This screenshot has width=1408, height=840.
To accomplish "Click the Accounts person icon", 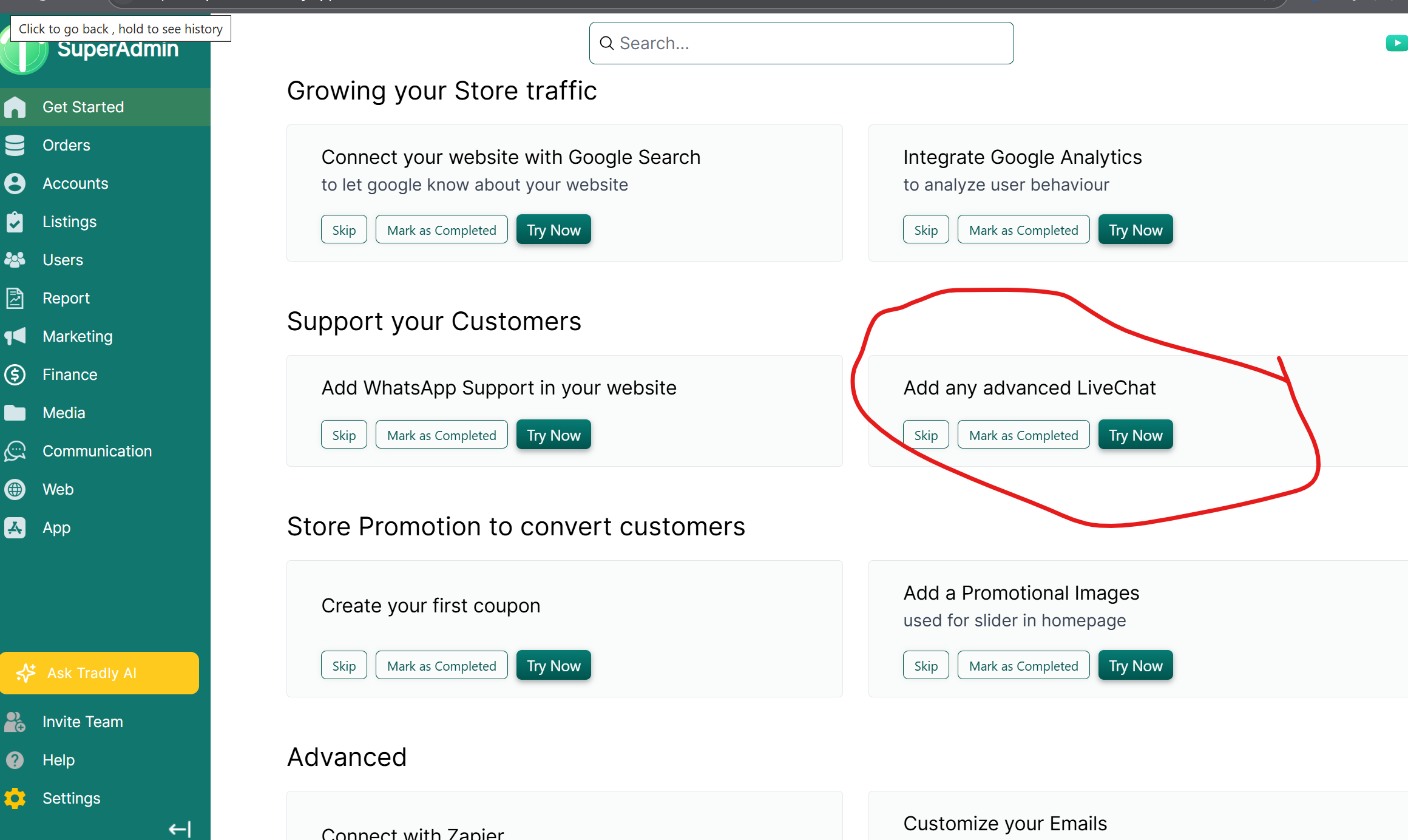I will click(15, 183).
